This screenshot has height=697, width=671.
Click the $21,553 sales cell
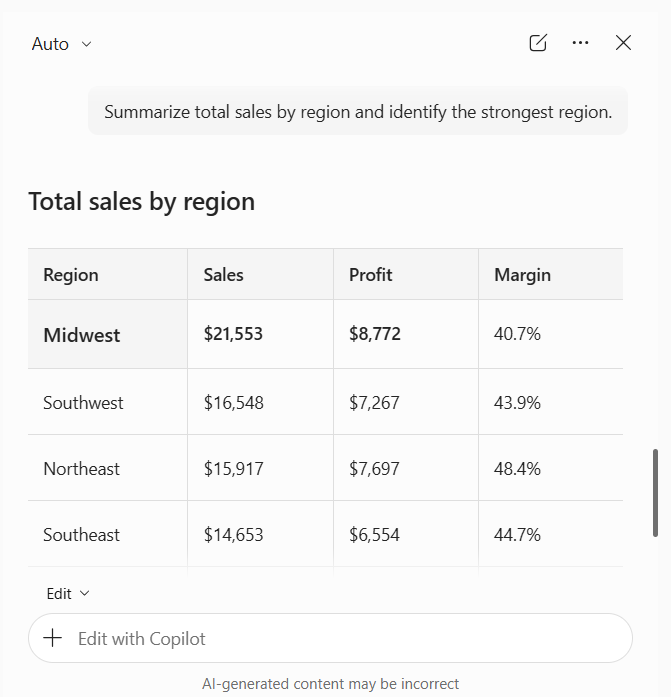260,334
